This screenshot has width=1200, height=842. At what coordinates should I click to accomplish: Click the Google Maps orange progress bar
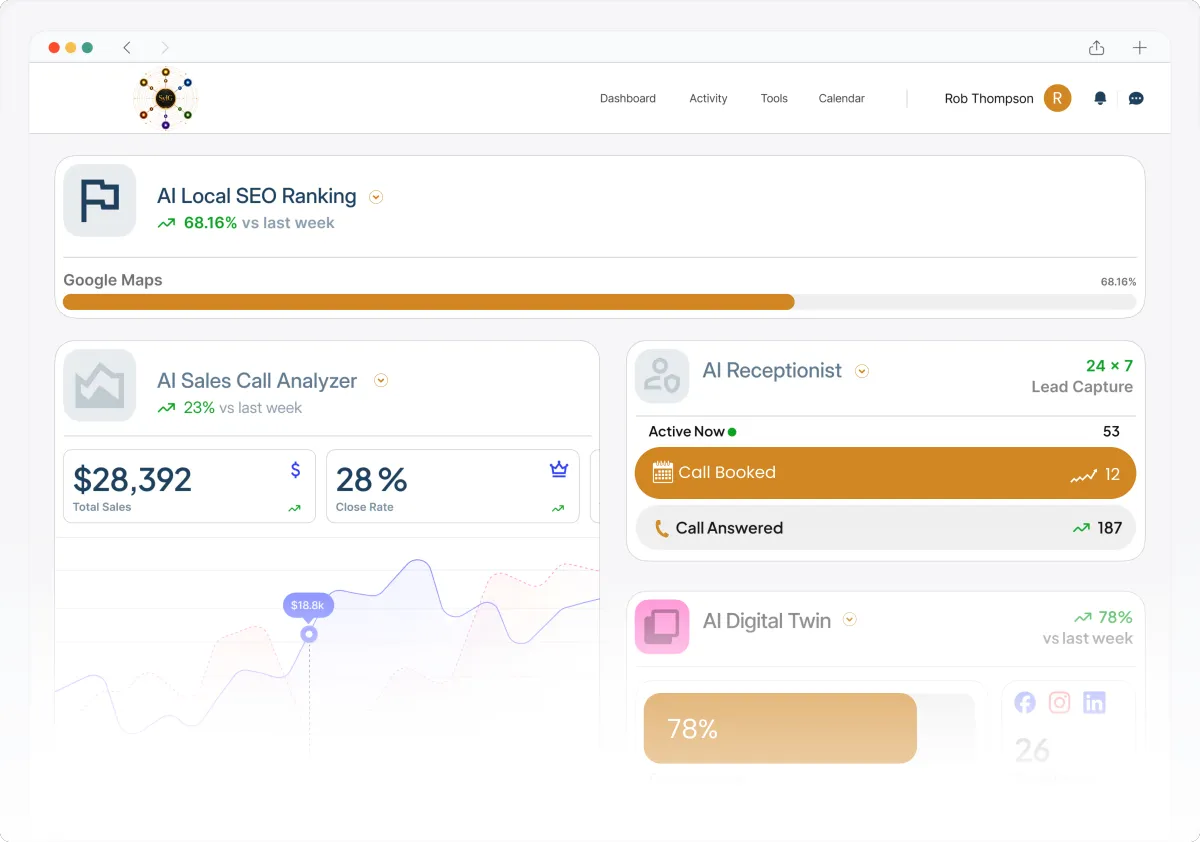click(429, 302)
